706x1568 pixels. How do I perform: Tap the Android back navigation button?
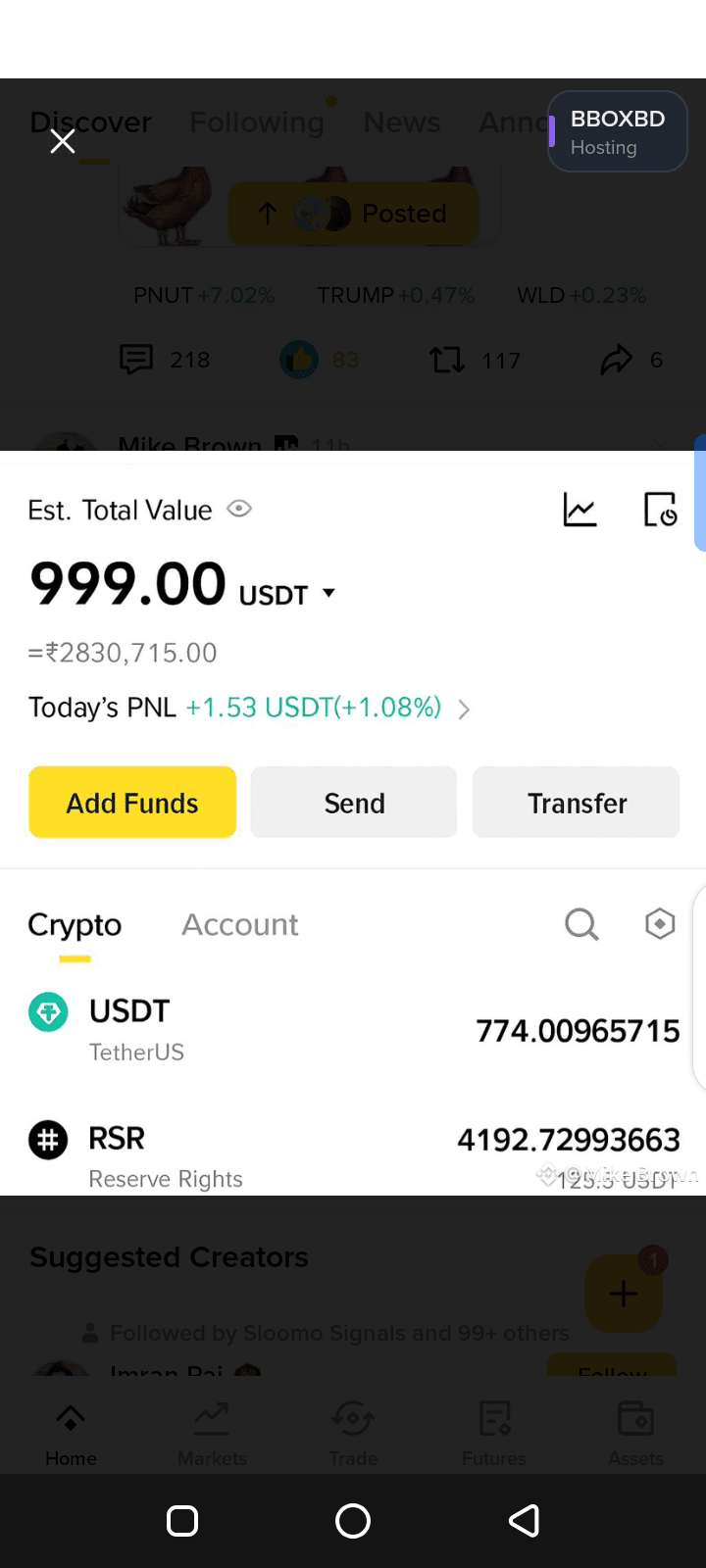pos(524,1520)
